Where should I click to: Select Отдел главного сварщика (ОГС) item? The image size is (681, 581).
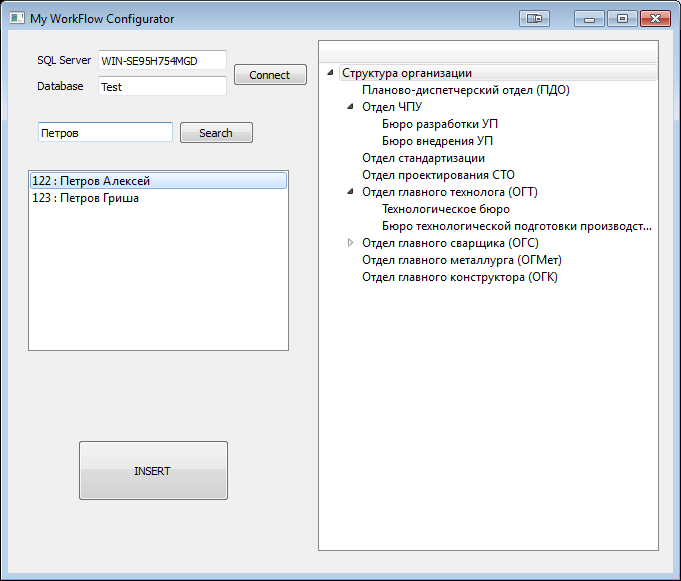(450, 243)
